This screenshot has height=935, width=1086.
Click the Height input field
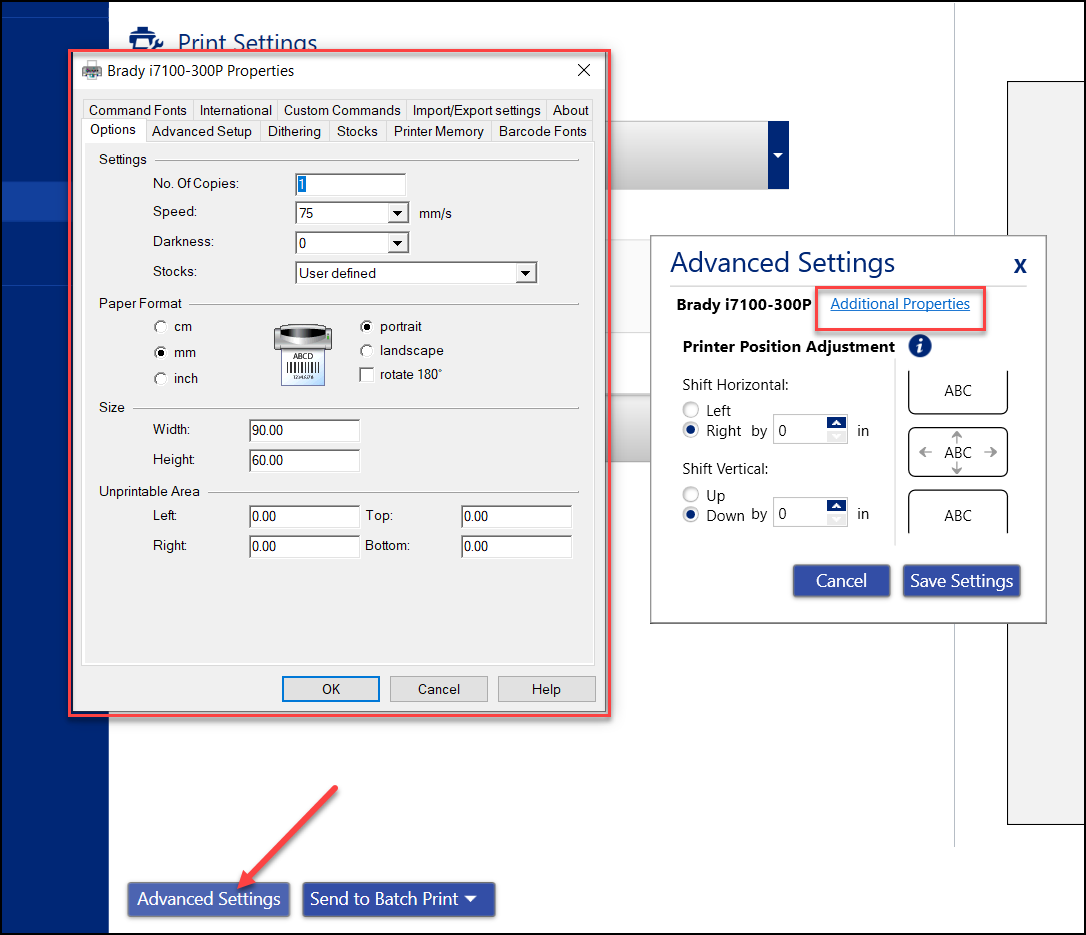click(304, 461)
